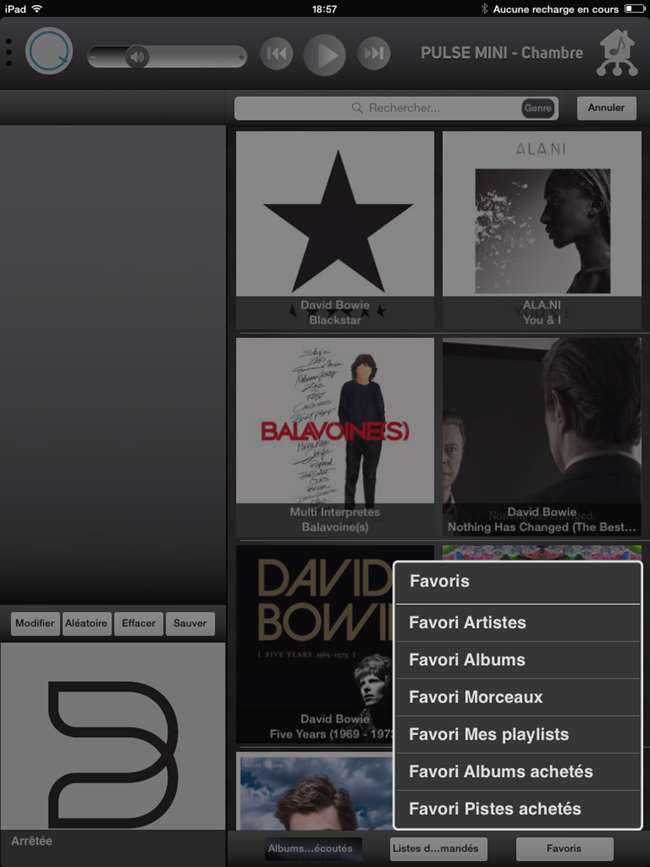650x867 pixels.
Task: Open David Bowie Blackstar album
Action: click(335, 230)
